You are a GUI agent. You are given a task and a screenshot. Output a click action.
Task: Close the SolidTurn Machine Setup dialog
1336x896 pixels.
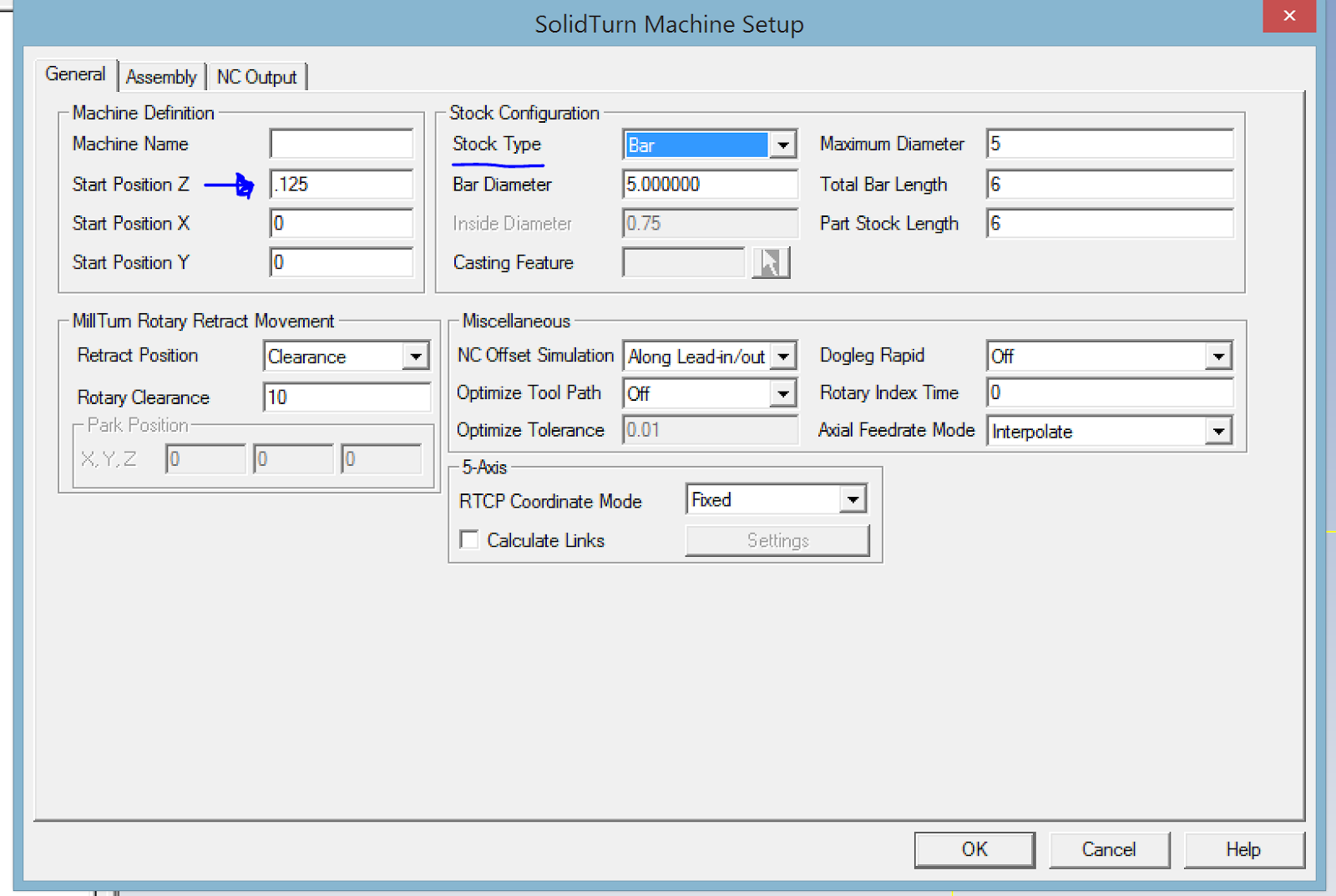(1289, 16)
